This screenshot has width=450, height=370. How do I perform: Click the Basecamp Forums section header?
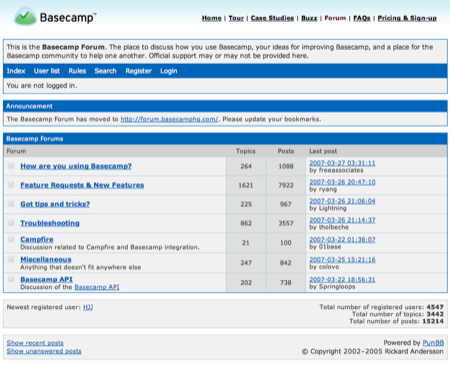tap(225, 139)
